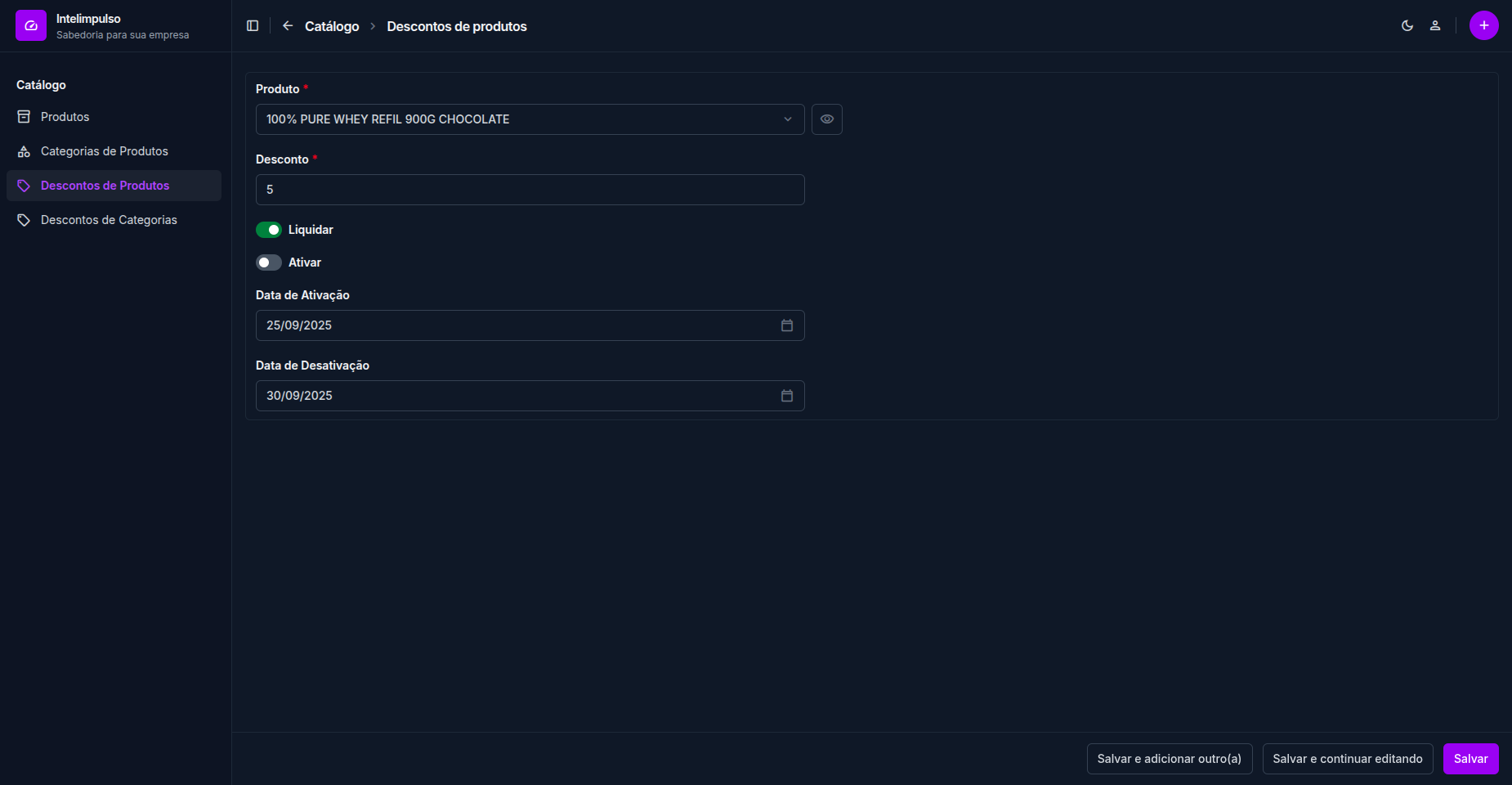Open the user account icon

click(1435, 26)
